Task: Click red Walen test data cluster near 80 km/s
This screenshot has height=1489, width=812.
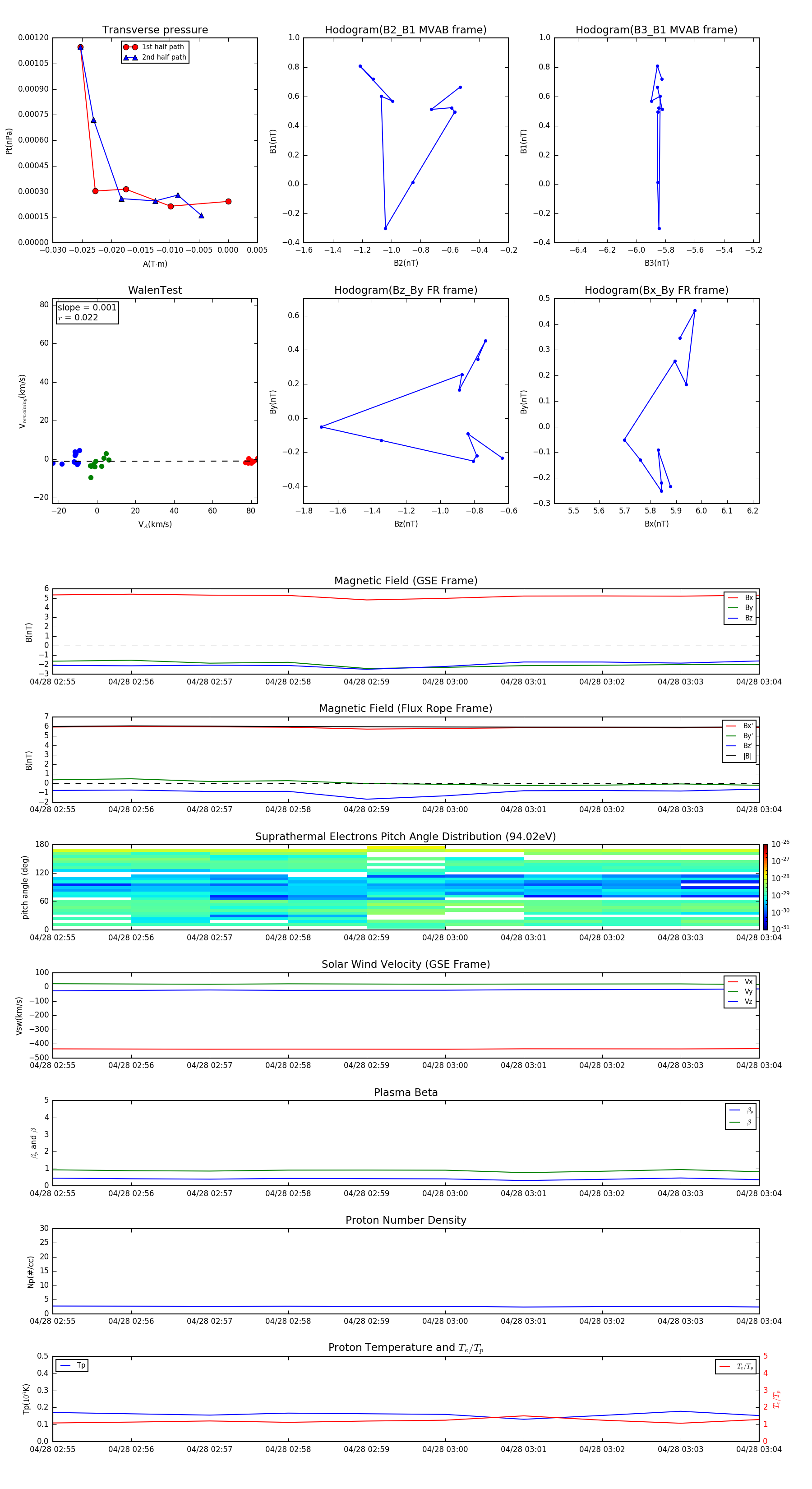Action: tap(250, 461)
